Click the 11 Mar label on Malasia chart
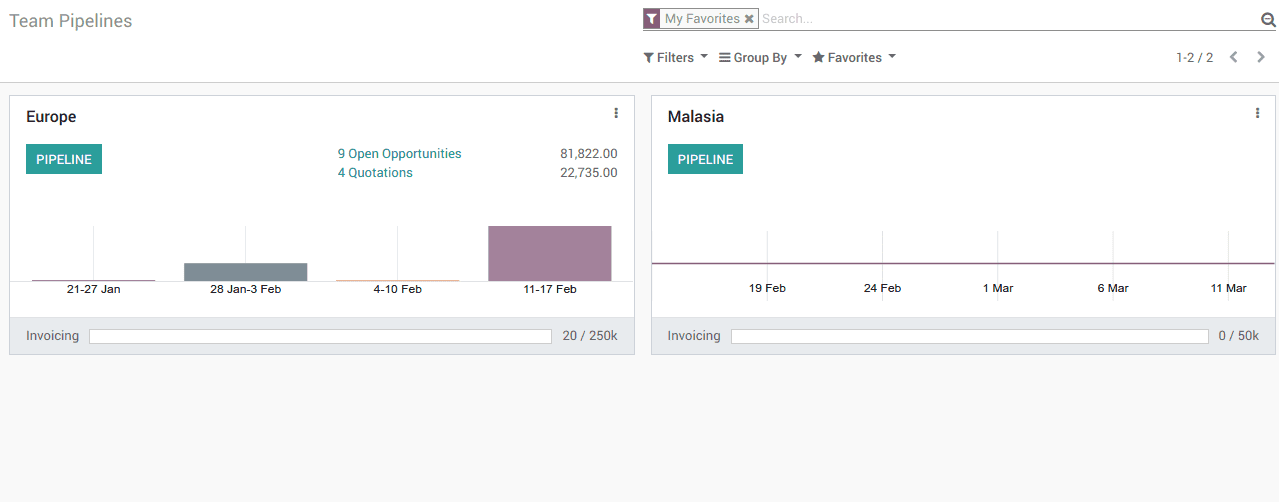Viewport: 1279px width, 502px height. [x=1229, y=288]
